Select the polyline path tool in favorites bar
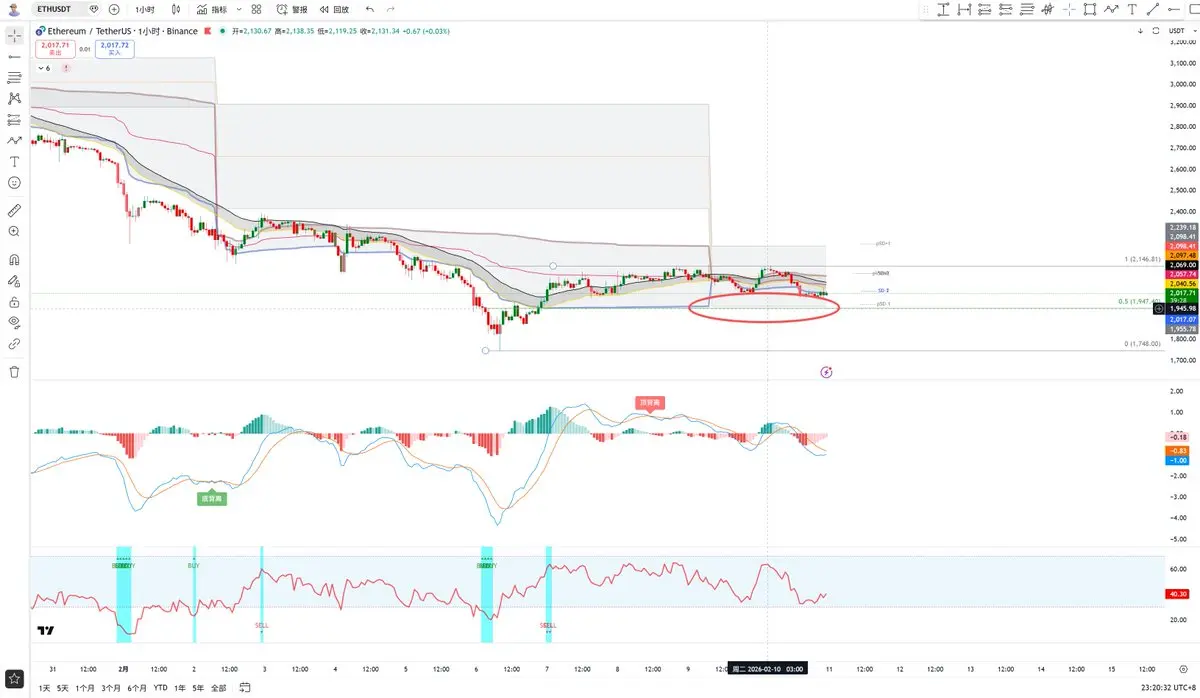The width and height of the screenshot is (1200, 698). pyautogui.click(x=1111, y=9)
